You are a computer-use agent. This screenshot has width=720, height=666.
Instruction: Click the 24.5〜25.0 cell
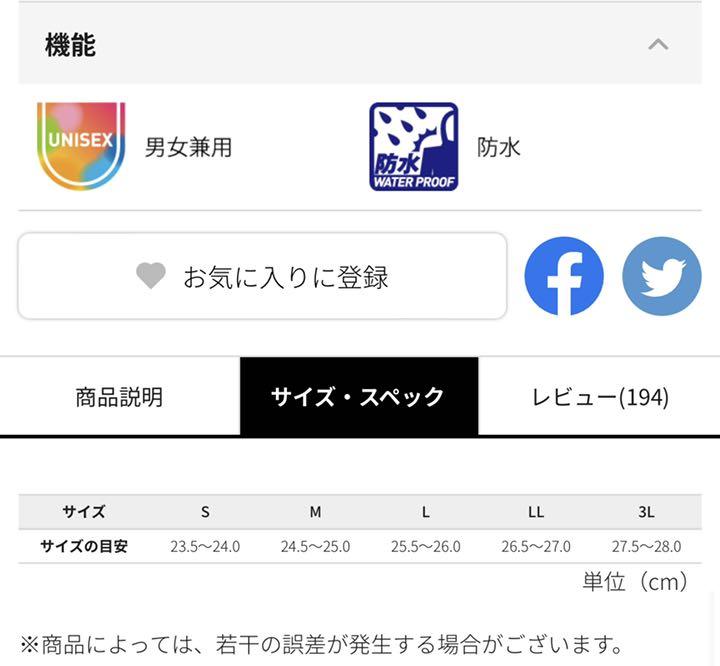[315, 547]
